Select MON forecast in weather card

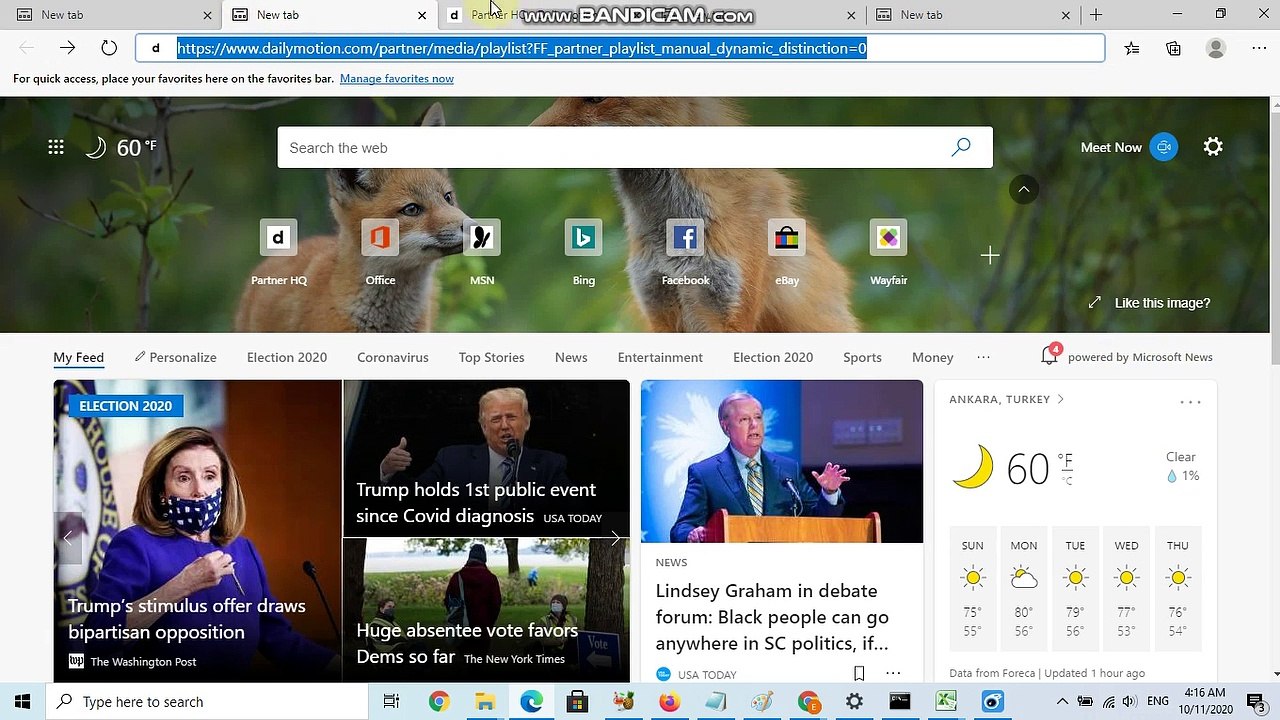coord(1024,588)
